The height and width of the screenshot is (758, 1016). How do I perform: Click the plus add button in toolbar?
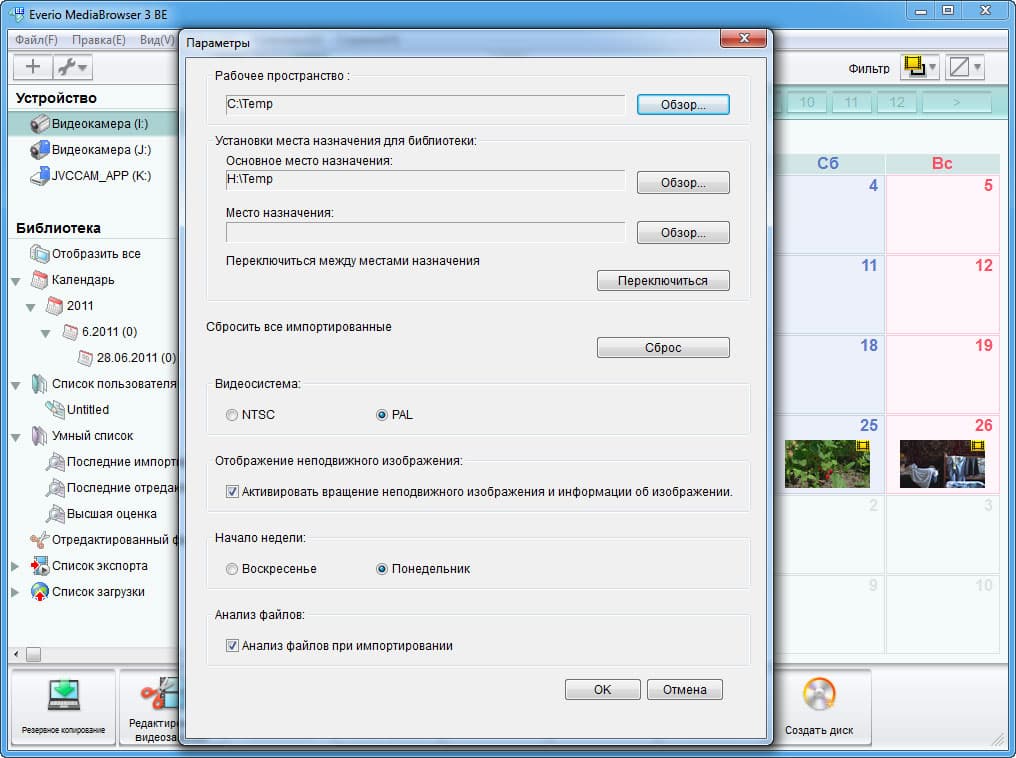(x=32, y=66)
